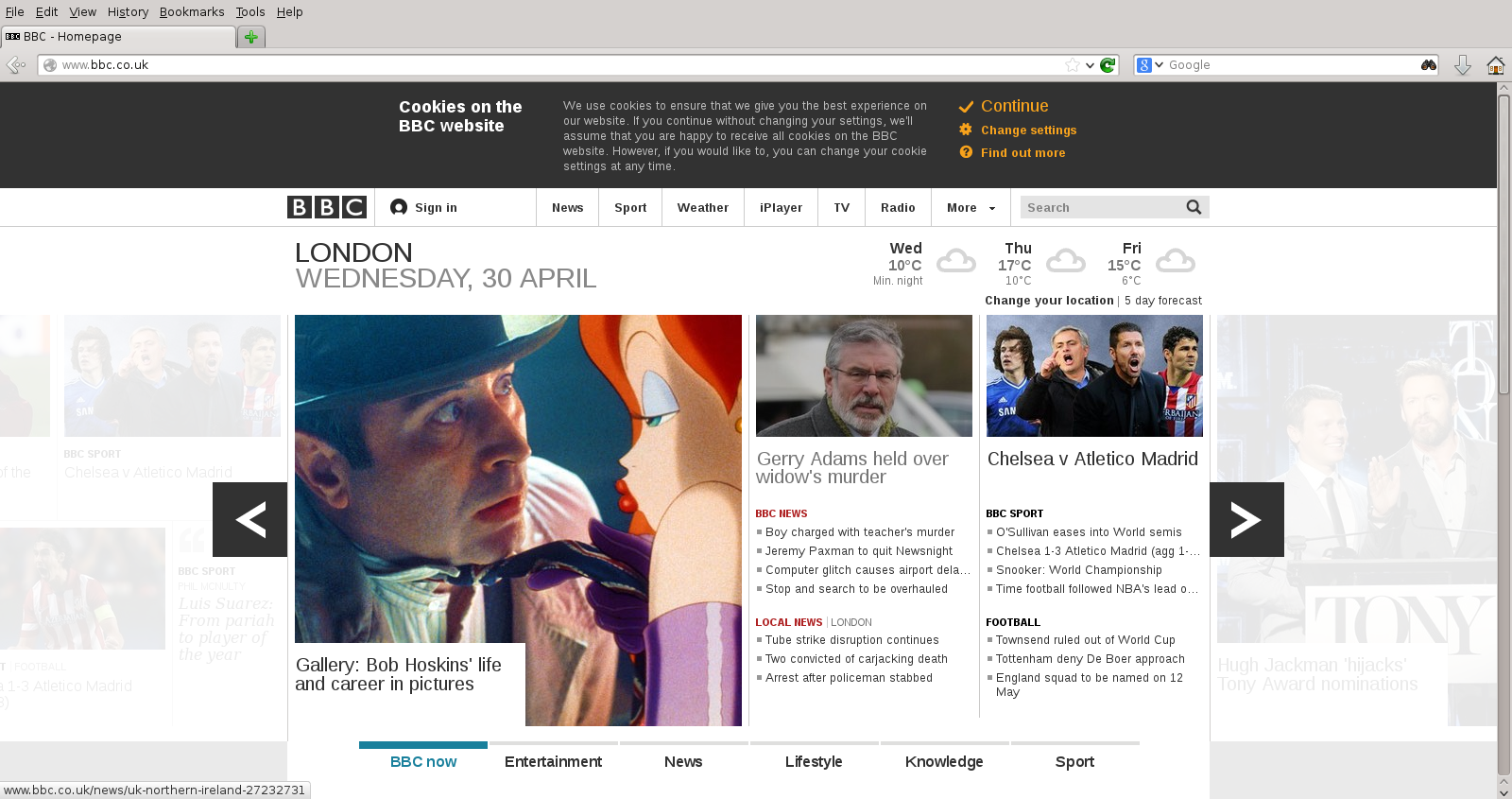Image resolution: width=1512 pixels, height=799 pixels.
Task: Click the Sign in avatar icon
Action: click(399, 207)
